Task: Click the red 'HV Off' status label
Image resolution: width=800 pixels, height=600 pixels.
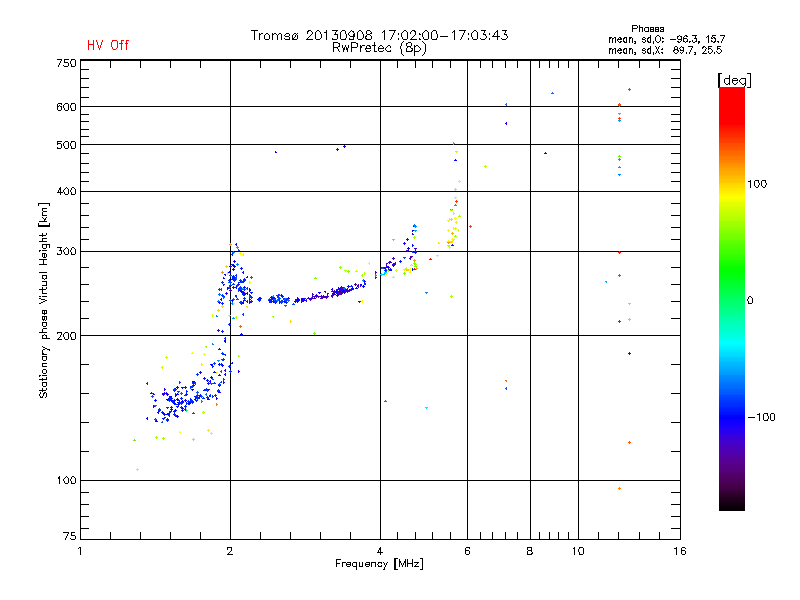Action: coord(108,45)
